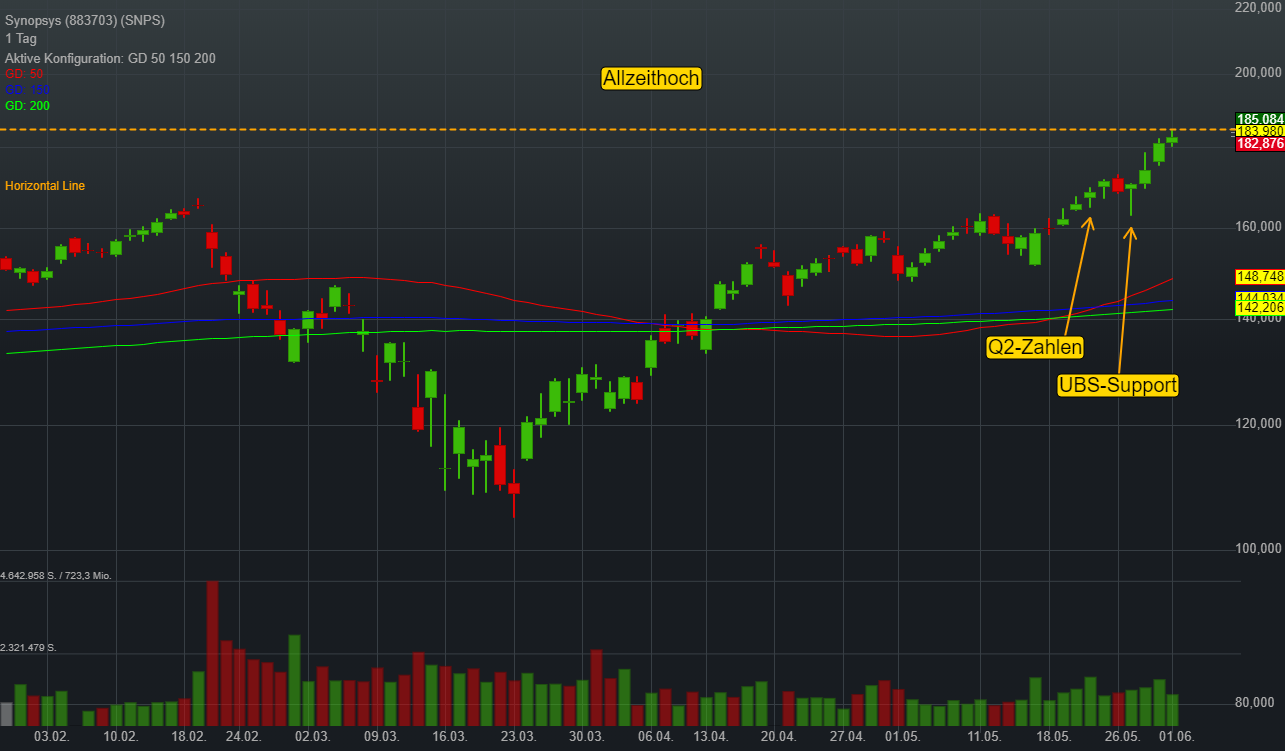
Task: Click the gray first volume bar
Action: point(6,714)
